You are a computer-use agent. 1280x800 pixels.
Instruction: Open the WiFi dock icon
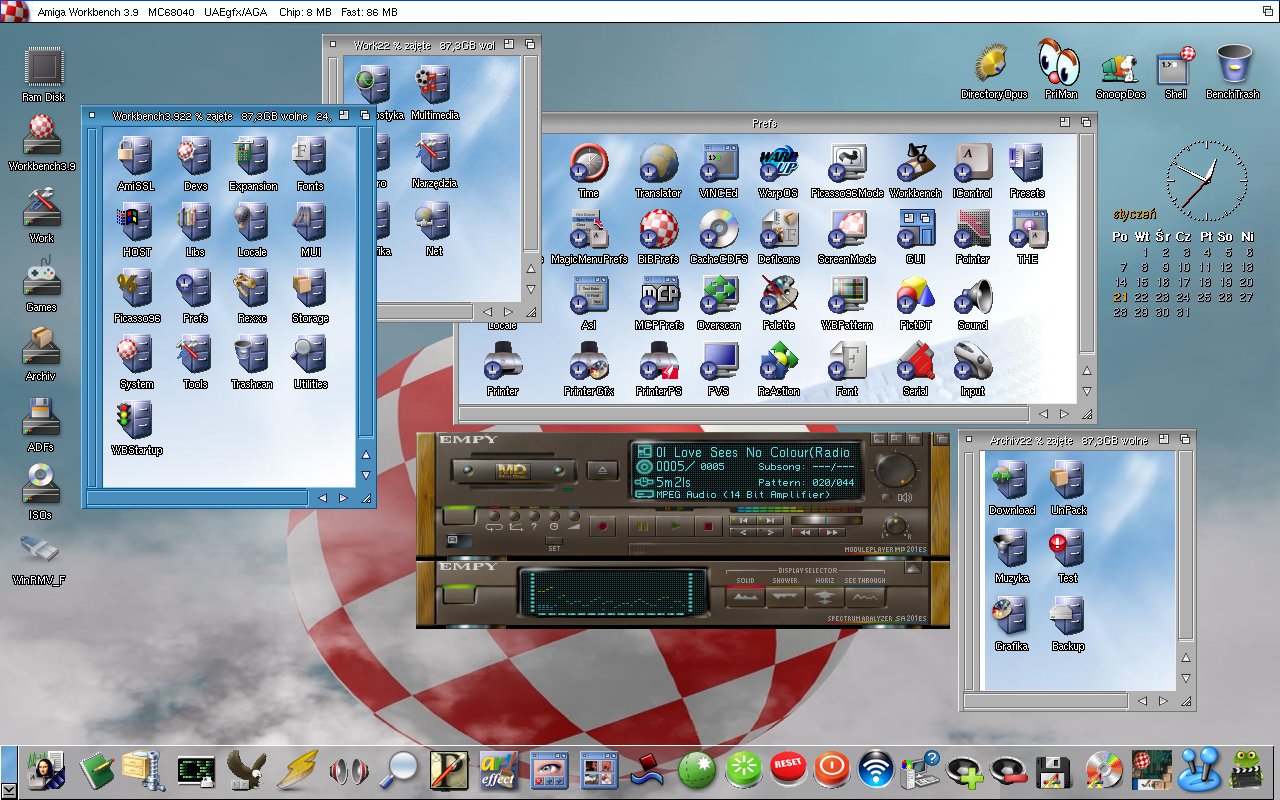click(x=876, y=768)
